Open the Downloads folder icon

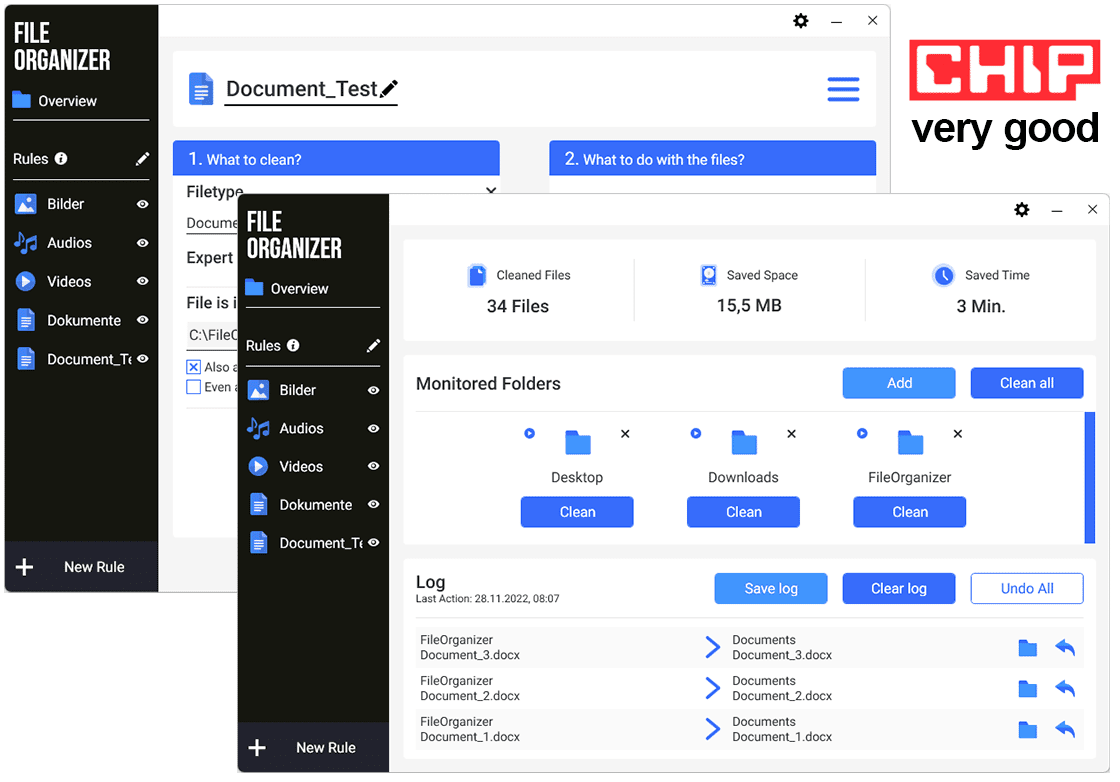tap(744, 442)
